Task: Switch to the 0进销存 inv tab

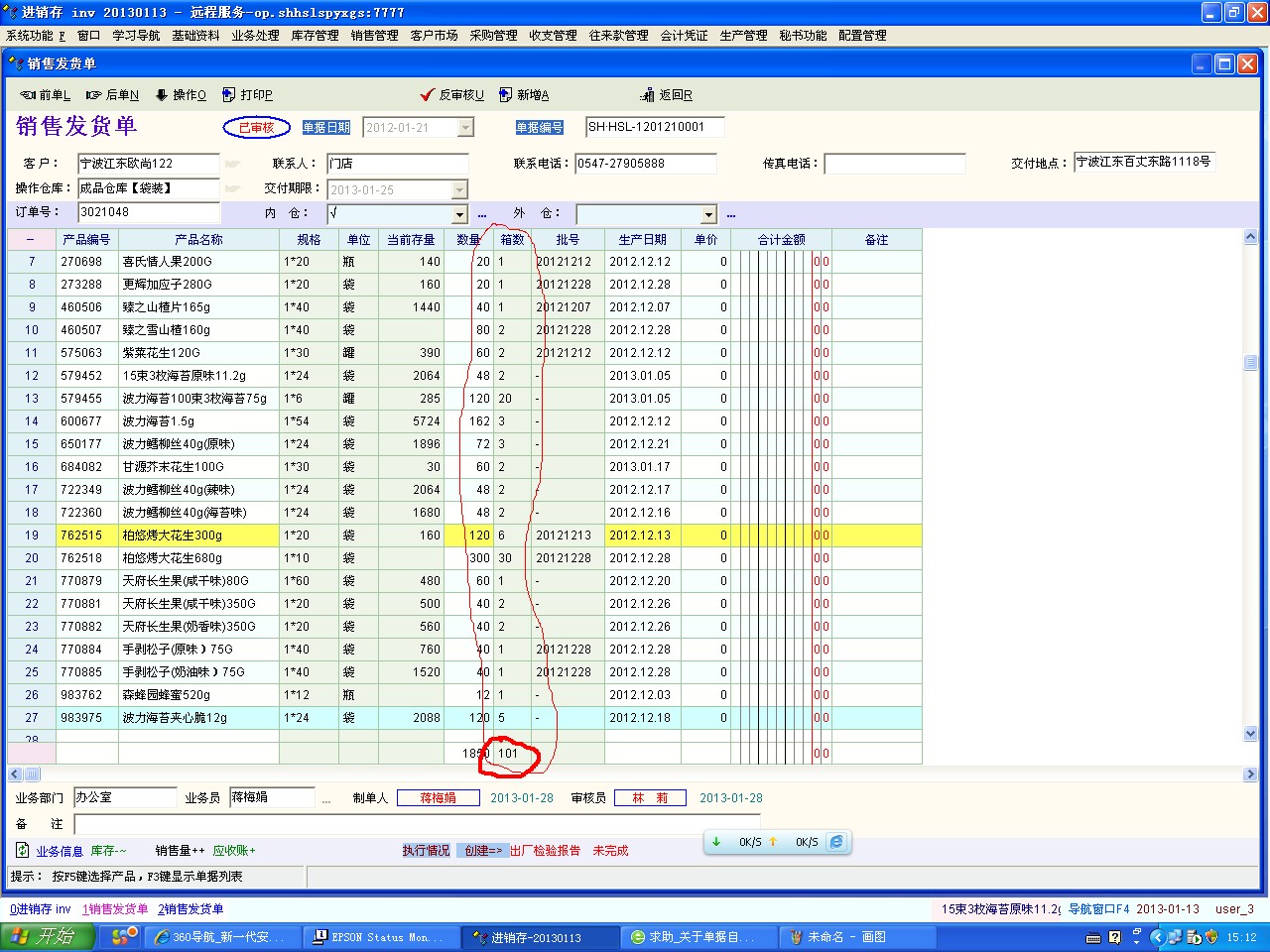Action: pos(41,908)
